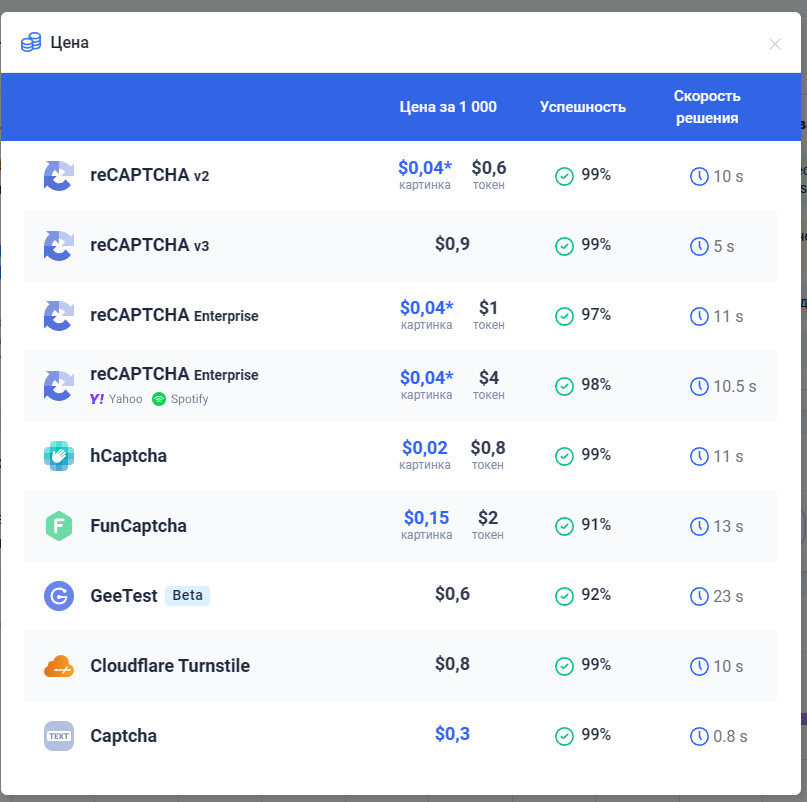Click the reCAPTCHA v3 logo icon
The height and width of the screenshot is (802, 807).
coord(59,246)
